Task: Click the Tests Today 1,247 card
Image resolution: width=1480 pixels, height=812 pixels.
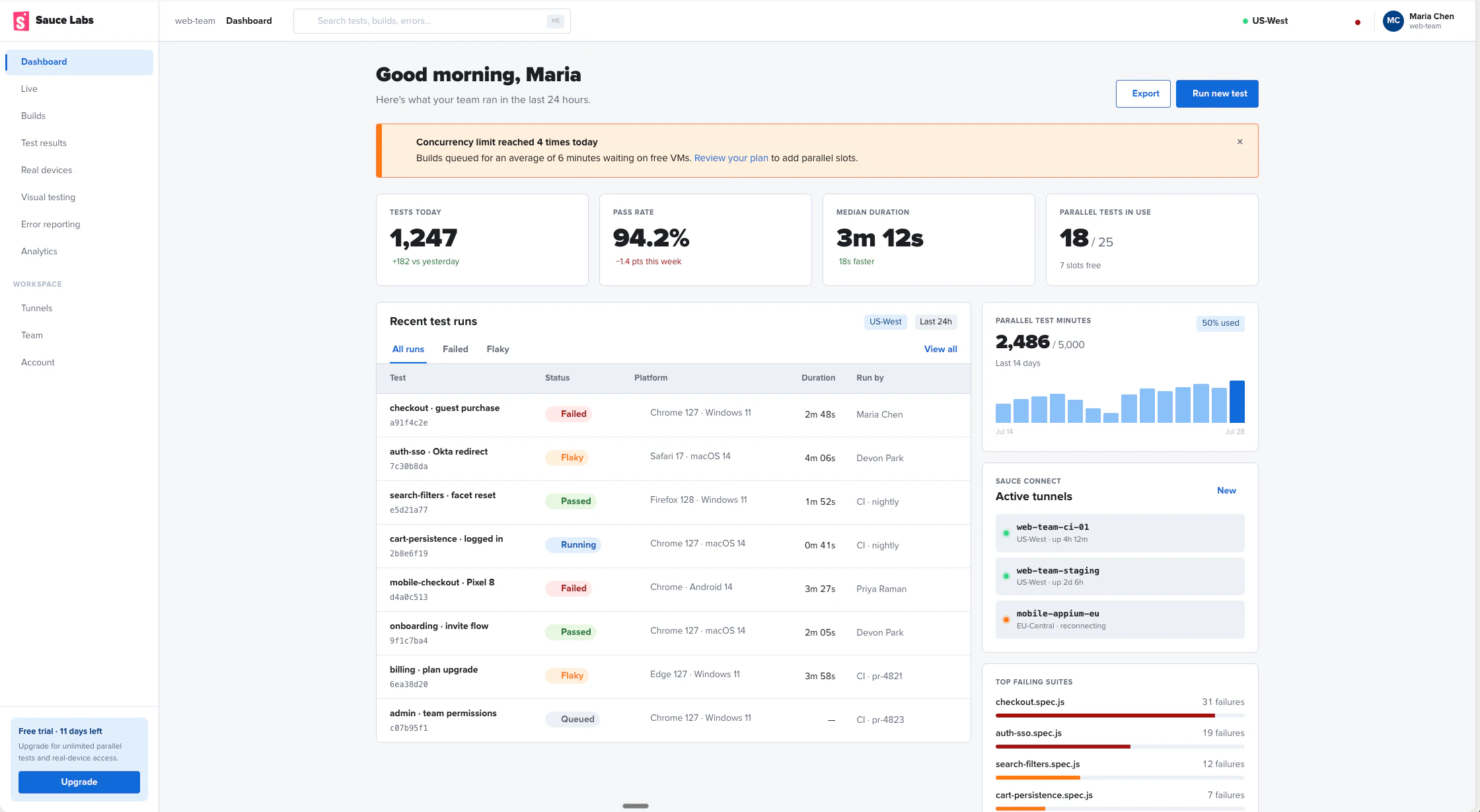Action: pos(482,240)
